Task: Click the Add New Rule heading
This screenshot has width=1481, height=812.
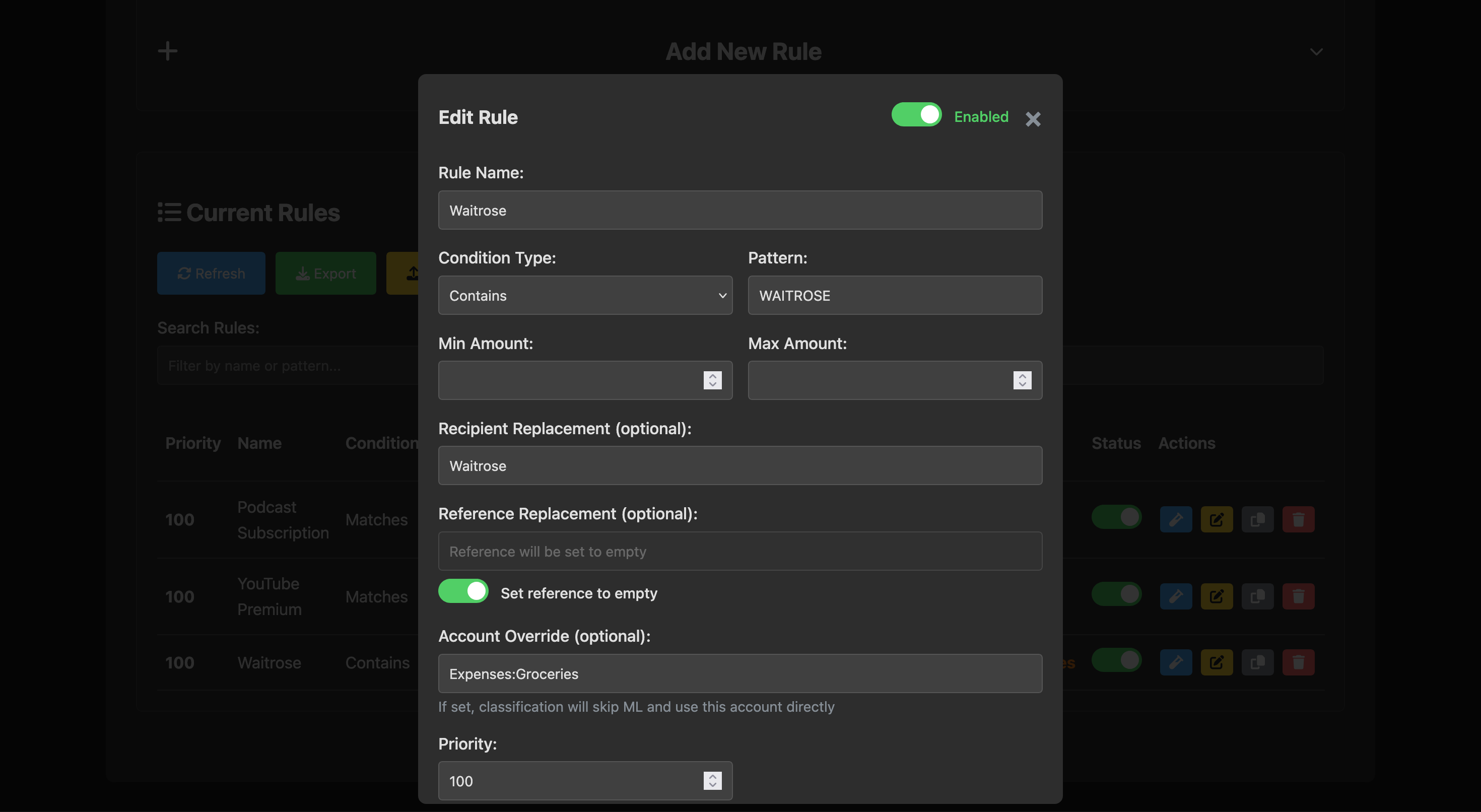Action: (744, 51)
